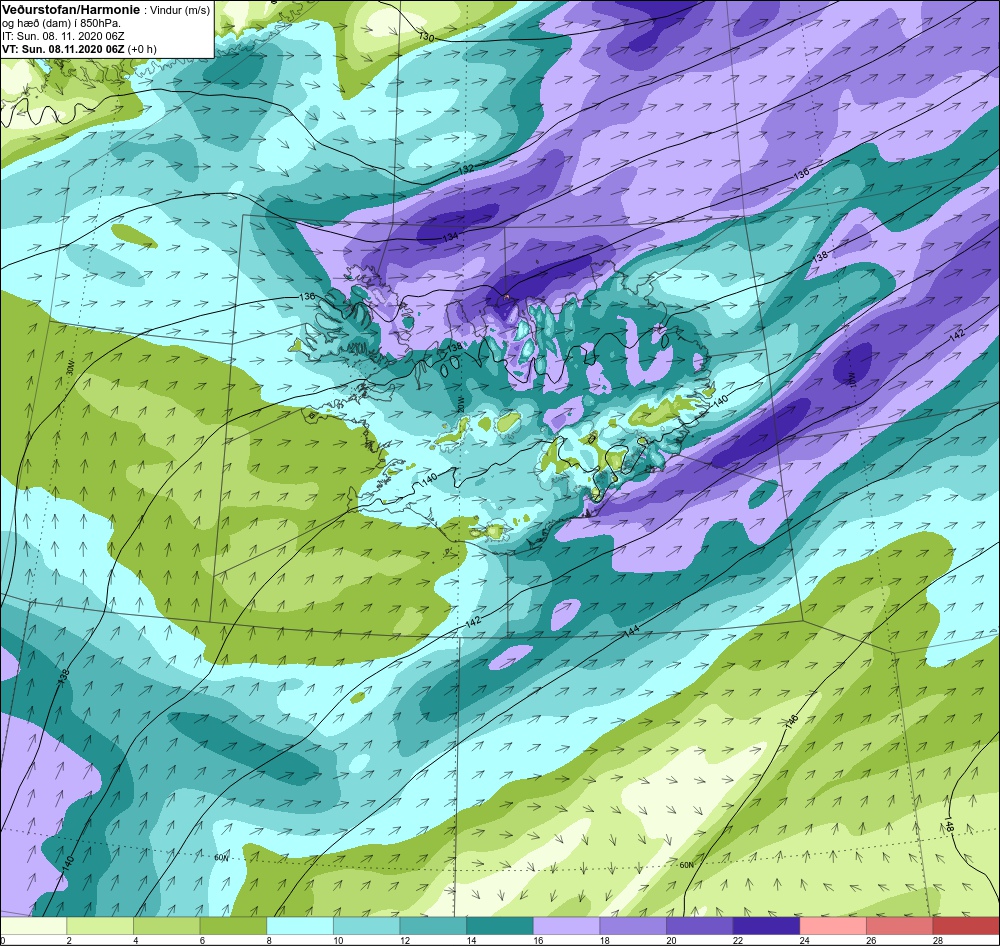This screenshot has height=946, width=1000.
Task: Select the light lime 2–4 m/s legend swatch
Action: point(99,926)
